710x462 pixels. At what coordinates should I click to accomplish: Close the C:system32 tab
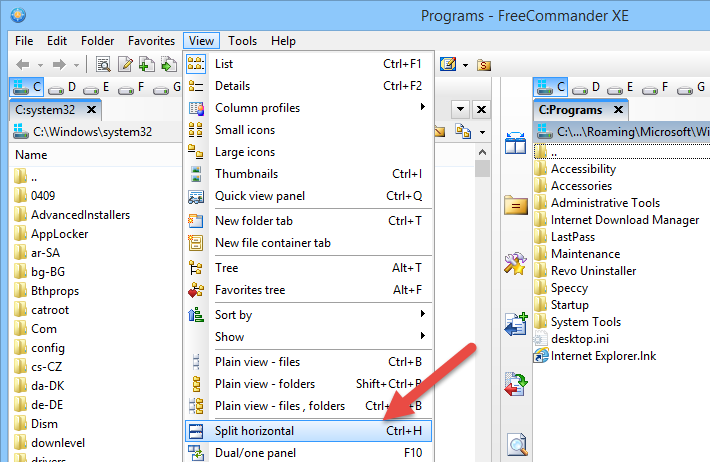91,110
